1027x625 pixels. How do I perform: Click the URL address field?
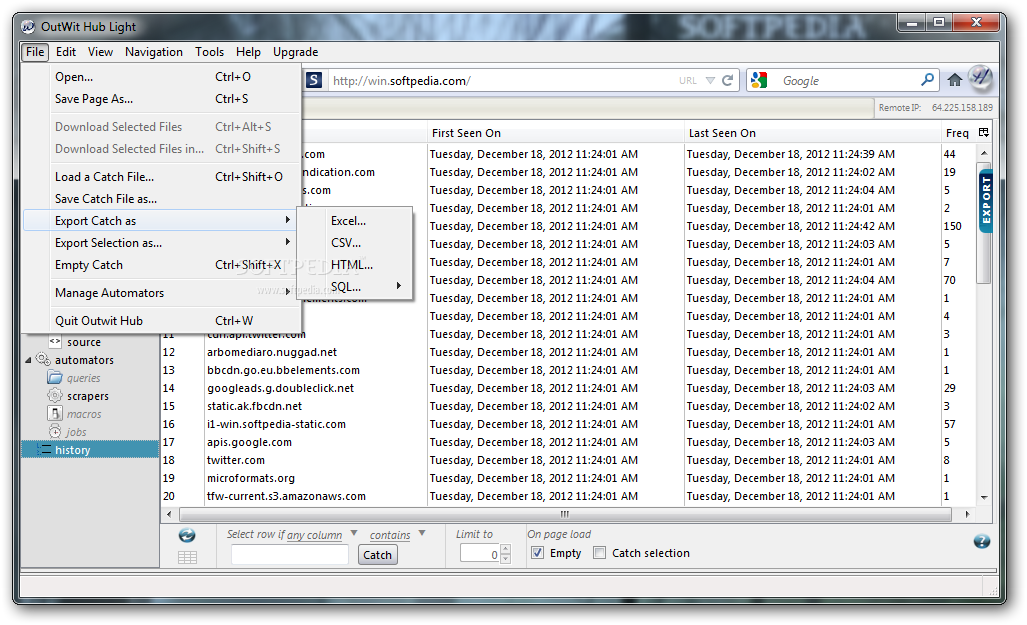point(501,81)
